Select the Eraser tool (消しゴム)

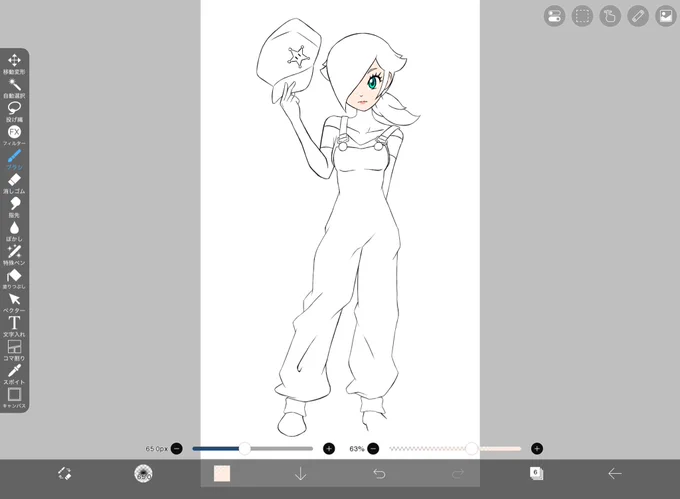pyautogui.click(x=14, y=184)
